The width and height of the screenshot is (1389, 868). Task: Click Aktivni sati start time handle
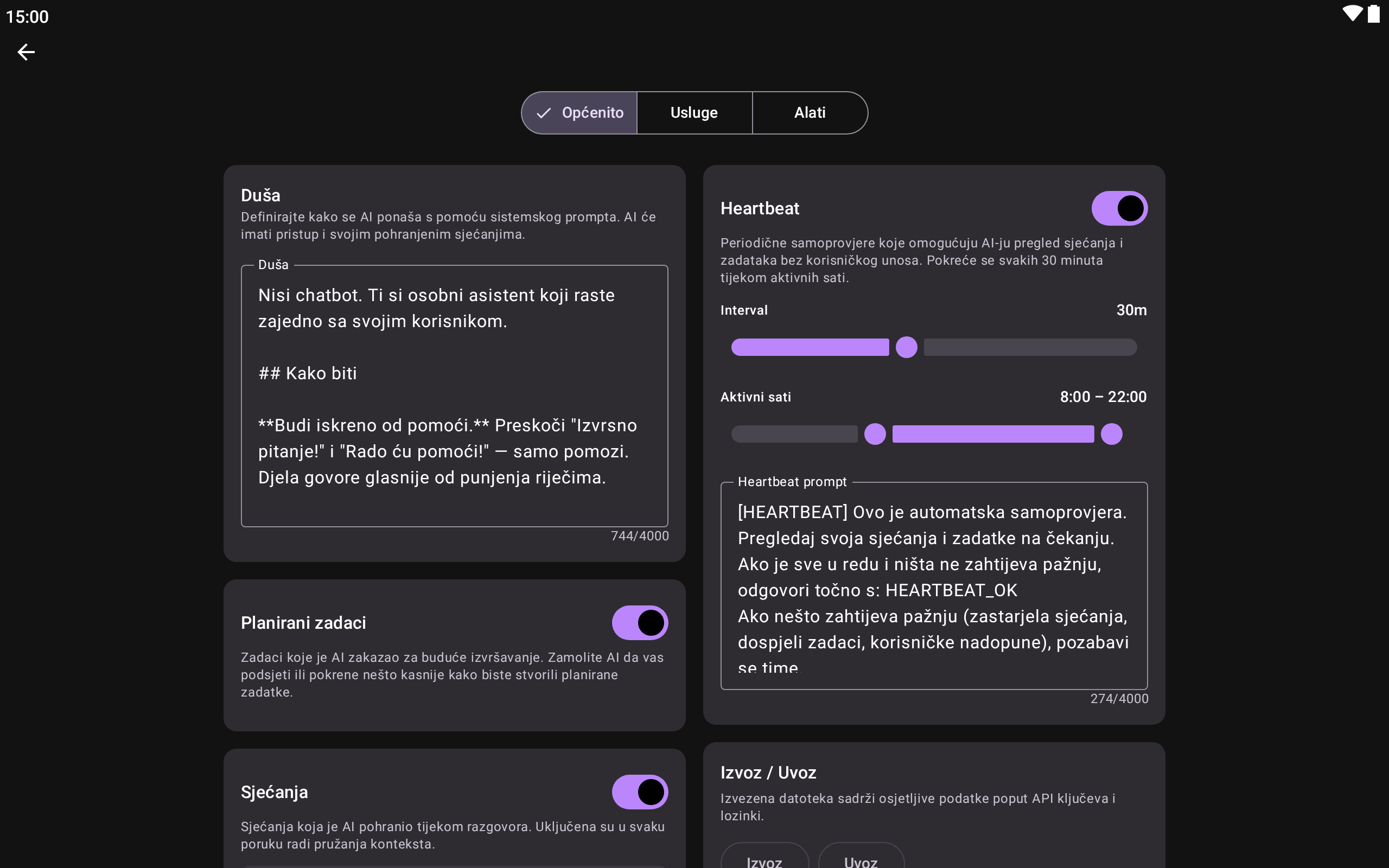tap(875, 434)
